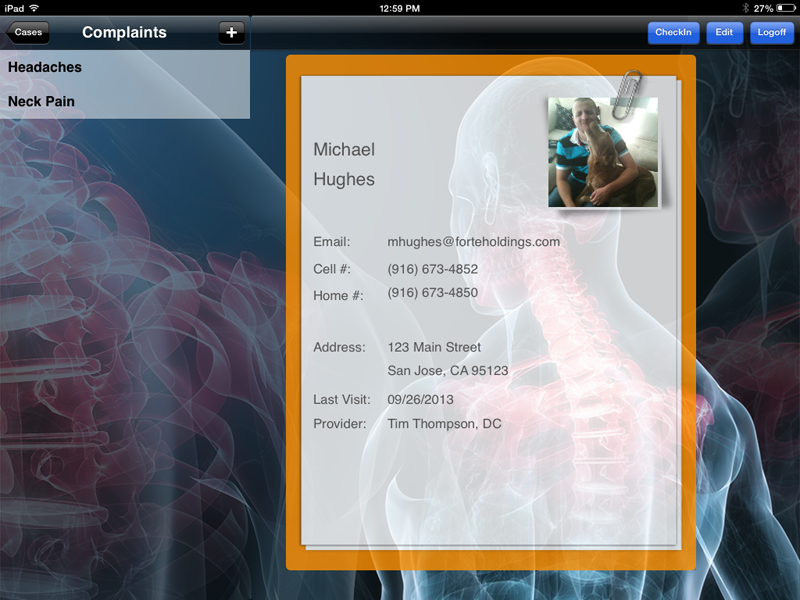This screenshot has width=800, height=600.
Task: Tap the 27% battery percentage
Action: tap(763, 9)
